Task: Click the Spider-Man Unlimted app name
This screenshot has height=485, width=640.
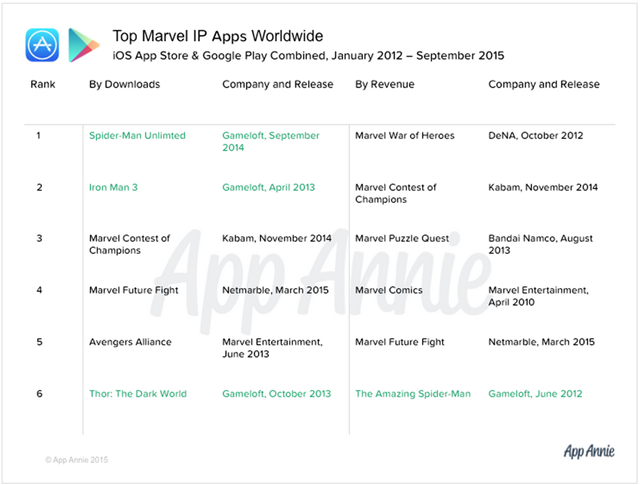Action: 137,136
